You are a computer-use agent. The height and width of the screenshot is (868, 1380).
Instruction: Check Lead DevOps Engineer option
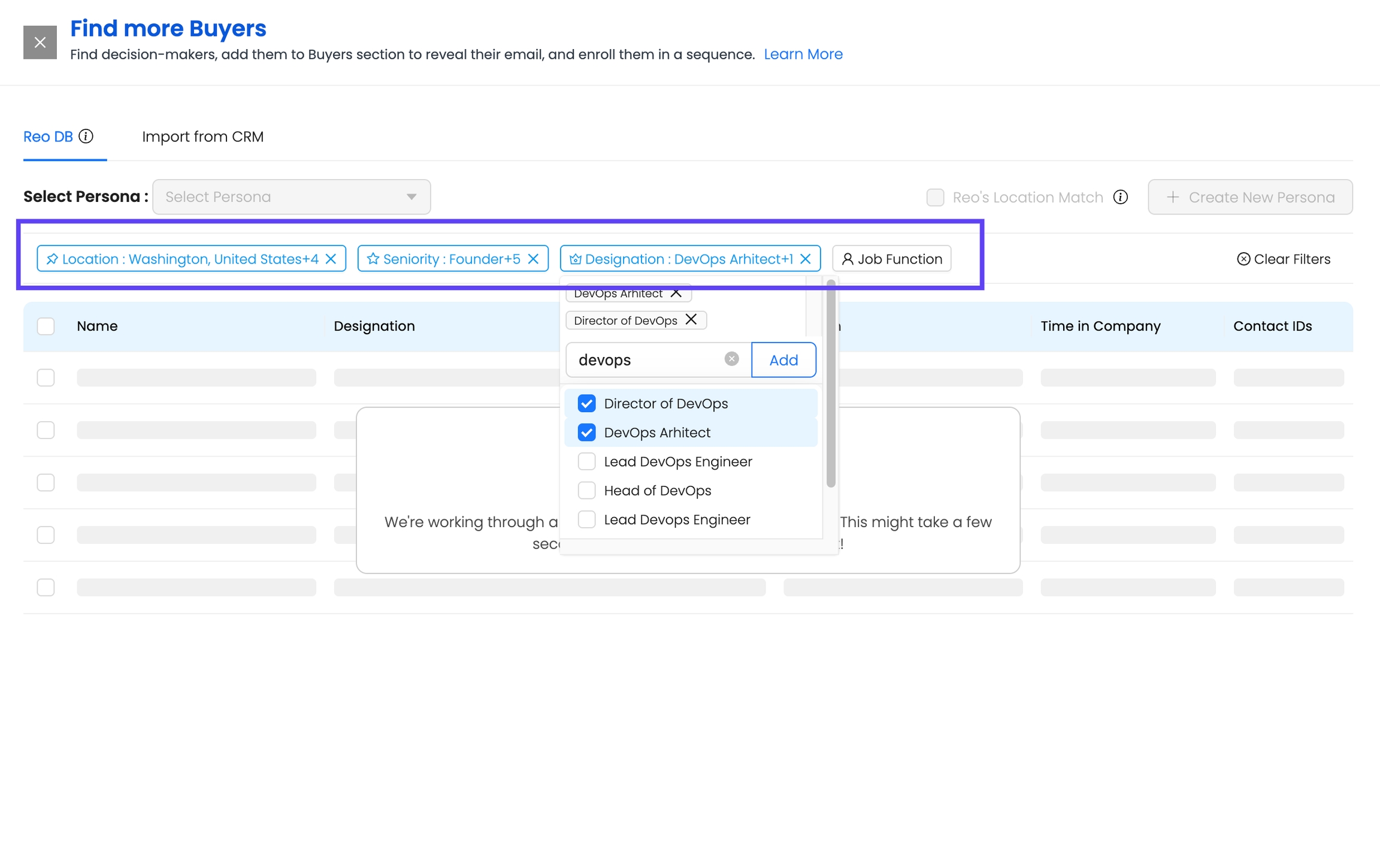586,462
